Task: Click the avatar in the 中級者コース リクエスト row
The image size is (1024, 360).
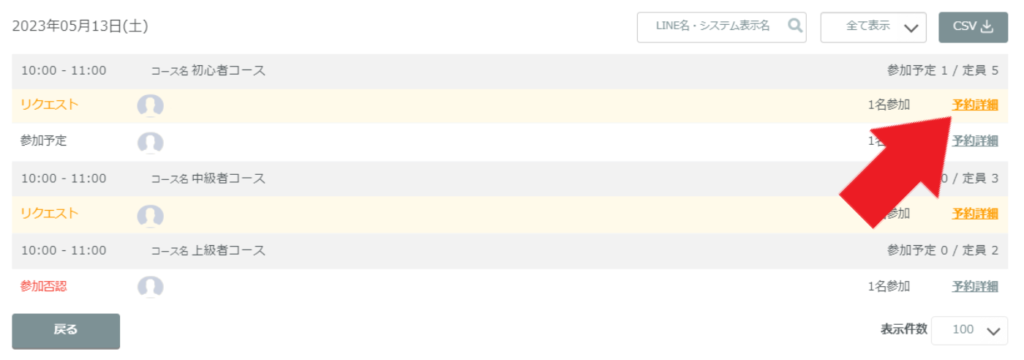Action: click(x=150, y=215)
